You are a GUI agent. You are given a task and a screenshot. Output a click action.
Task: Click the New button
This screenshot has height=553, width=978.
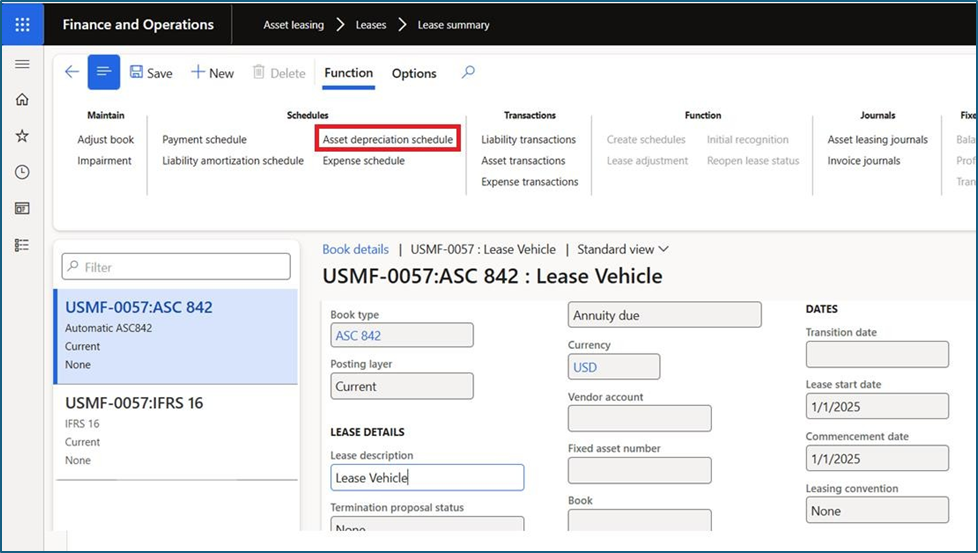(x=212, y=73)
